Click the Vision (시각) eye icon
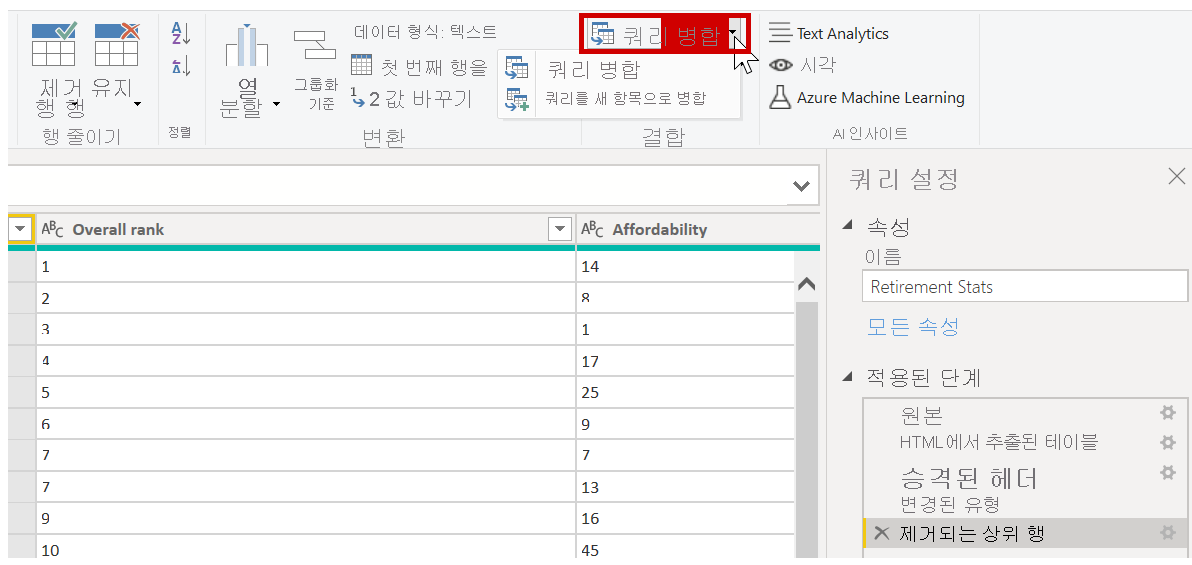This screenshot has height=565, width=1192. tap(781, 65)
